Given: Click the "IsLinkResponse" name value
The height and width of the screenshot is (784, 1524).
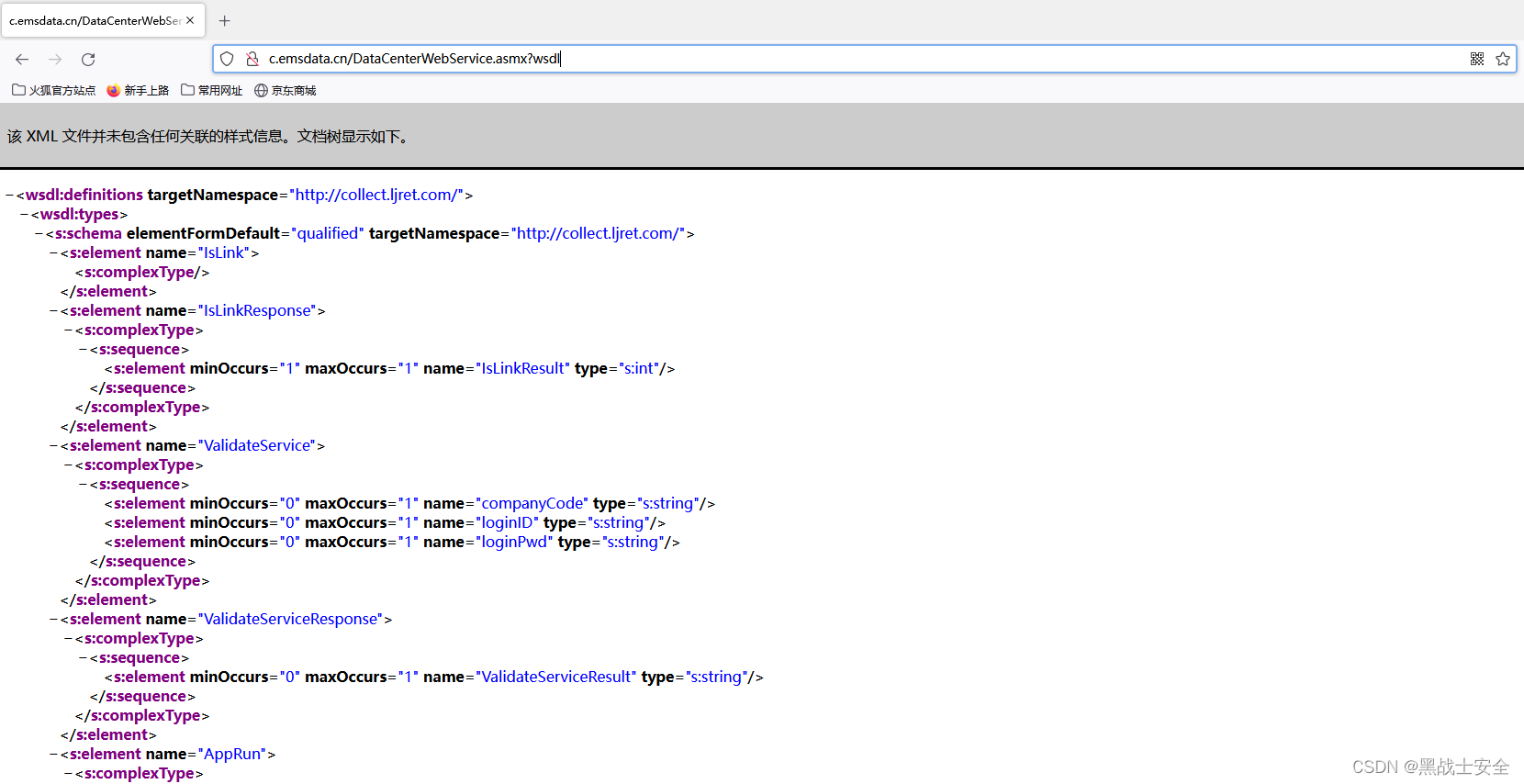Looking at the screenshot, I should pos(257,310).
